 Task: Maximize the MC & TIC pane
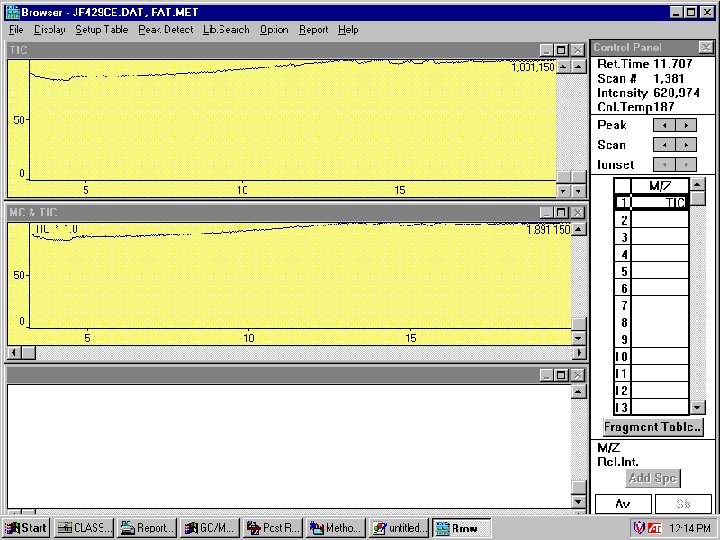click(561, 212)
